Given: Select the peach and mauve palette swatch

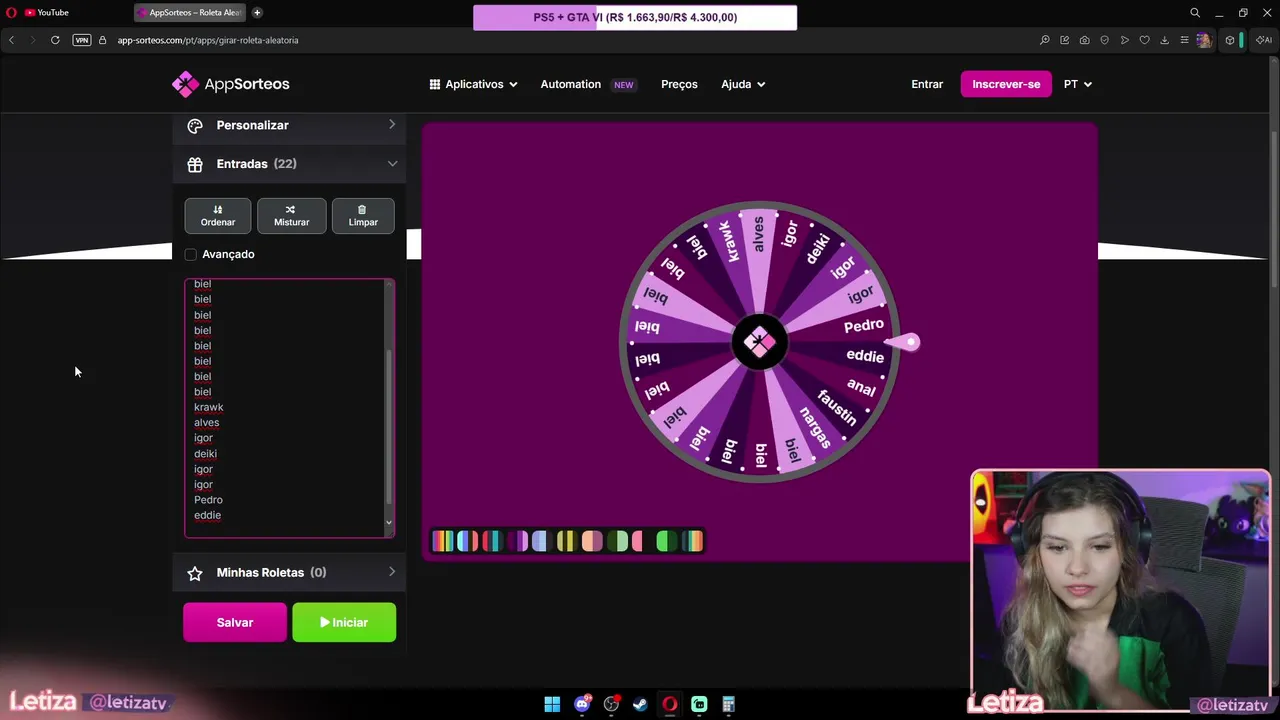Looking at the screenshot, I should 593,541.
